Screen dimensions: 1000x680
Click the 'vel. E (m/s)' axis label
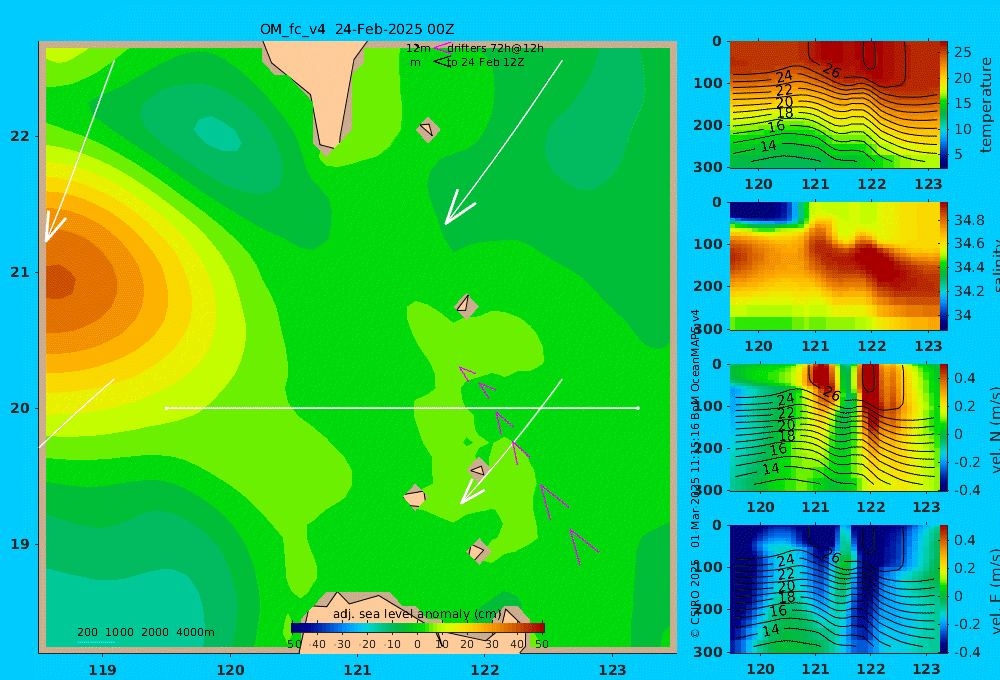point(994,591)
